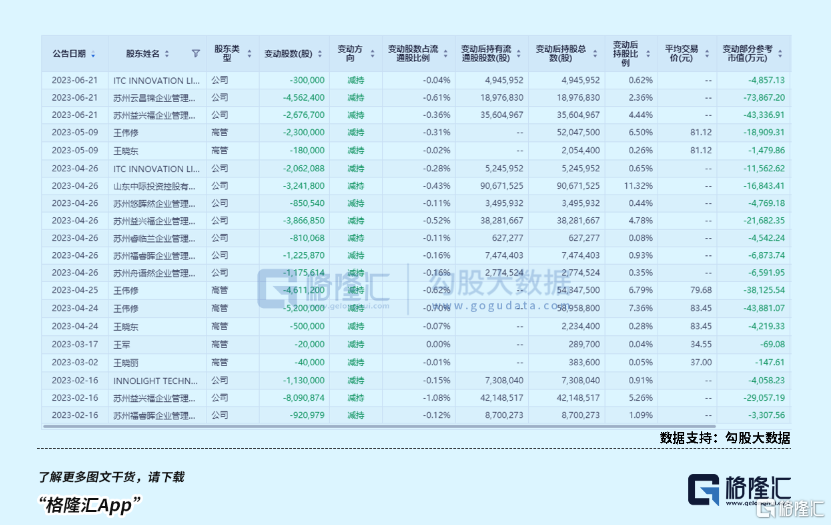Click 变动后持股比例 sort arrows
831x525 pixels.
tap(648, 54)
